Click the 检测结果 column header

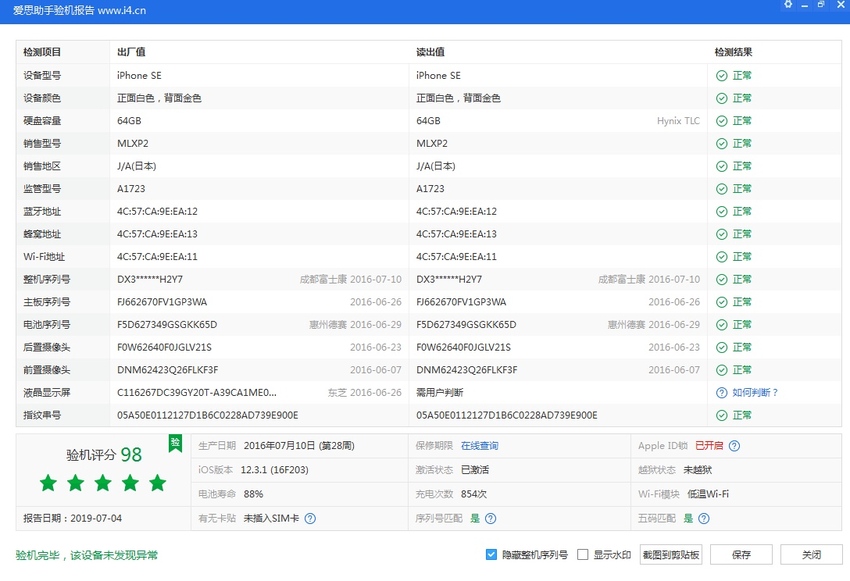(x=733, y=52)
